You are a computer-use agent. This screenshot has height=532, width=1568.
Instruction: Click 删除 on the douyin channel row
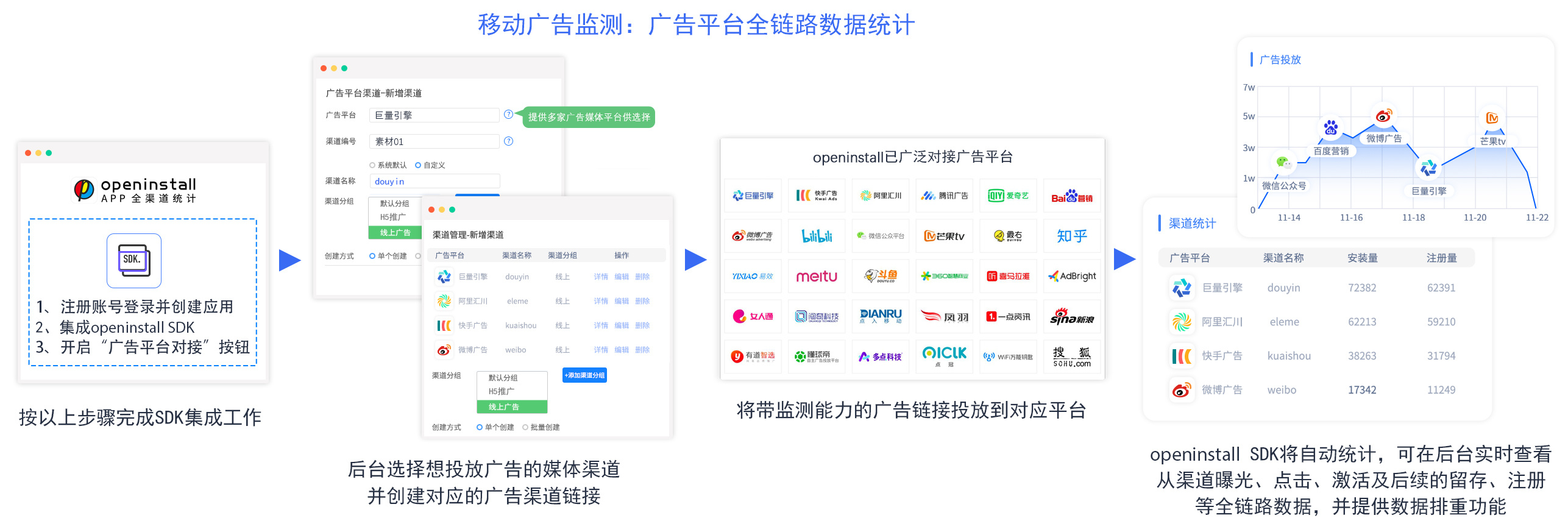(642, 277)
